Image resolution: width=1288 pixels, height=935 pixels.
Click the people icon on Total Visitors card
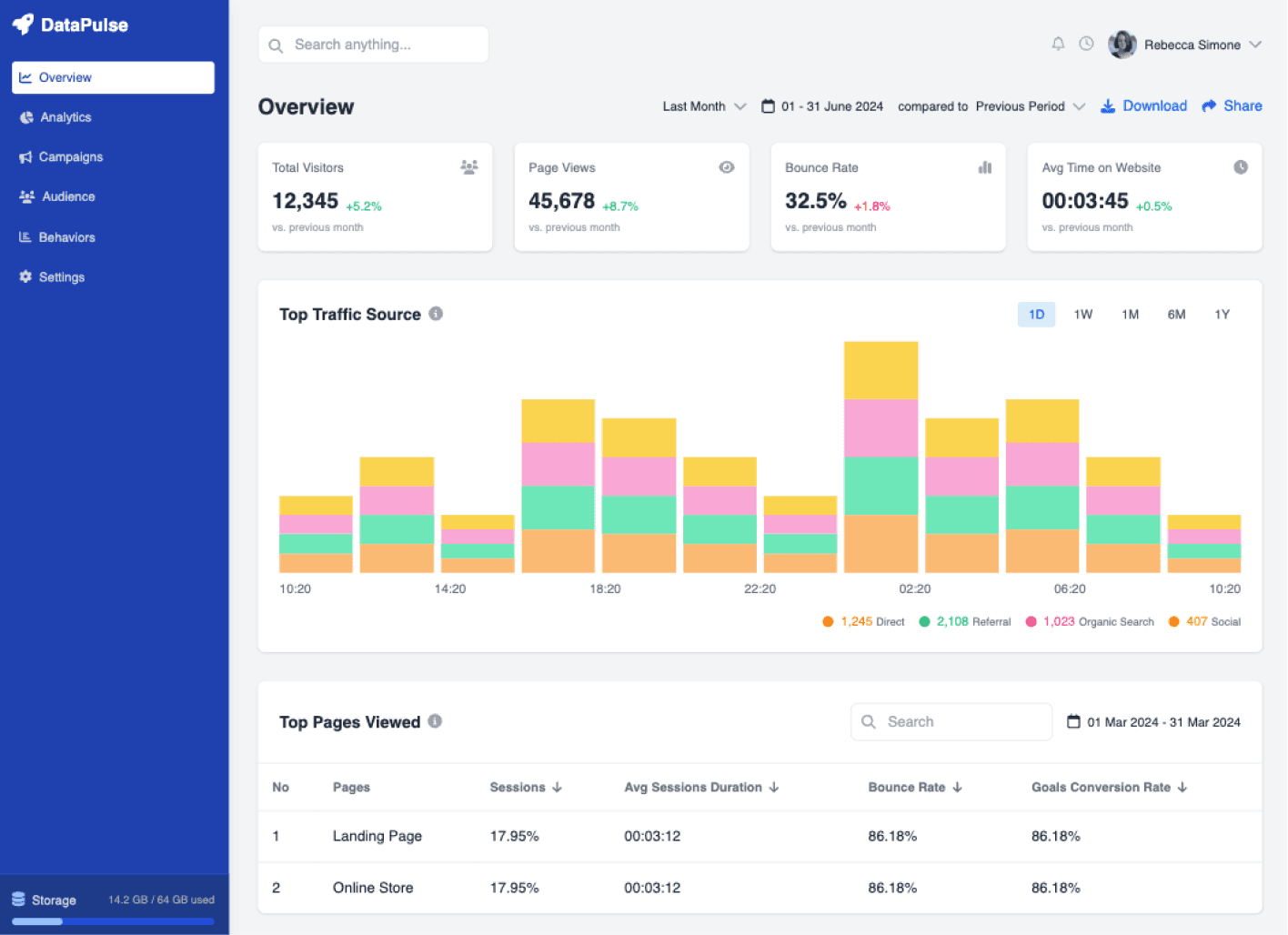(469, 167)
